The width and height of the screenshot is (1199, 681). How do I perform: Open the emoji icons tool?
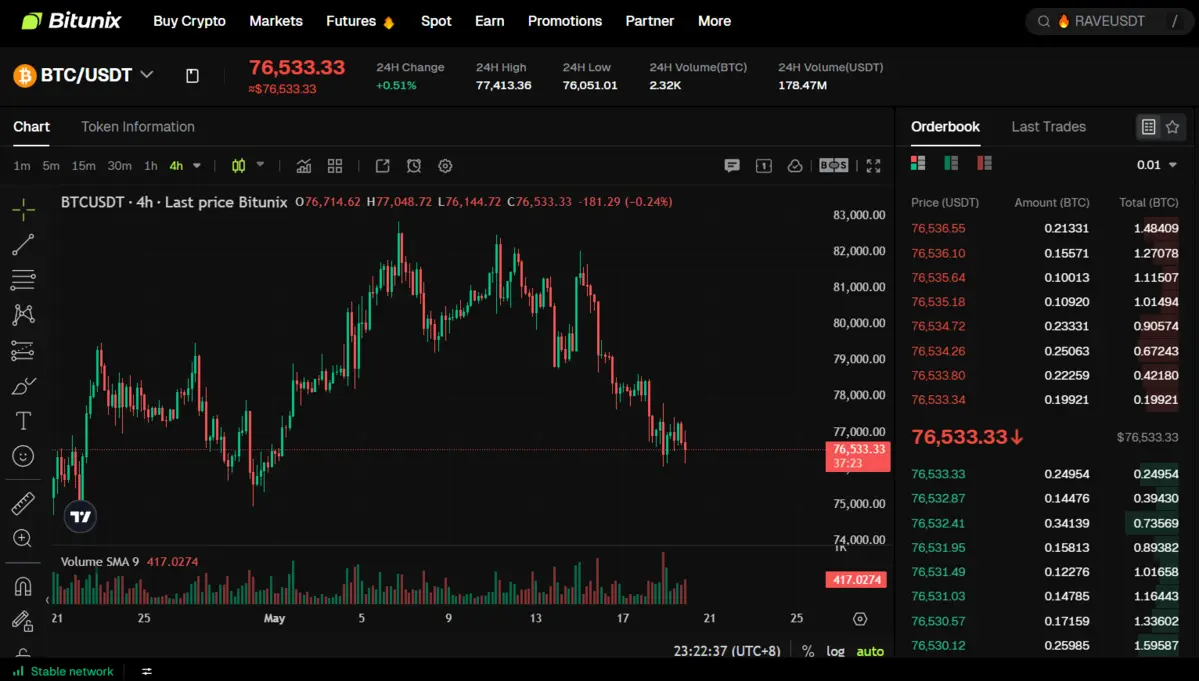pos(23,456)
